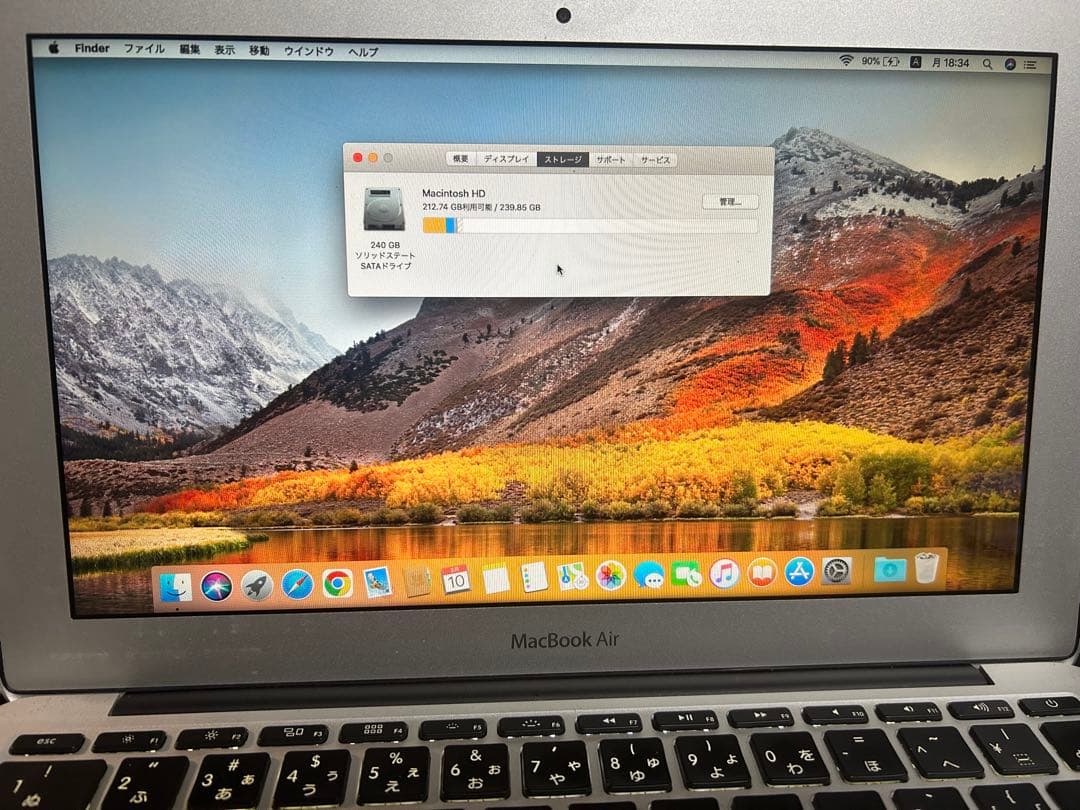Open Finder from the Dock
Viewport: 1080px width, 810px height.
pos(176,587)
